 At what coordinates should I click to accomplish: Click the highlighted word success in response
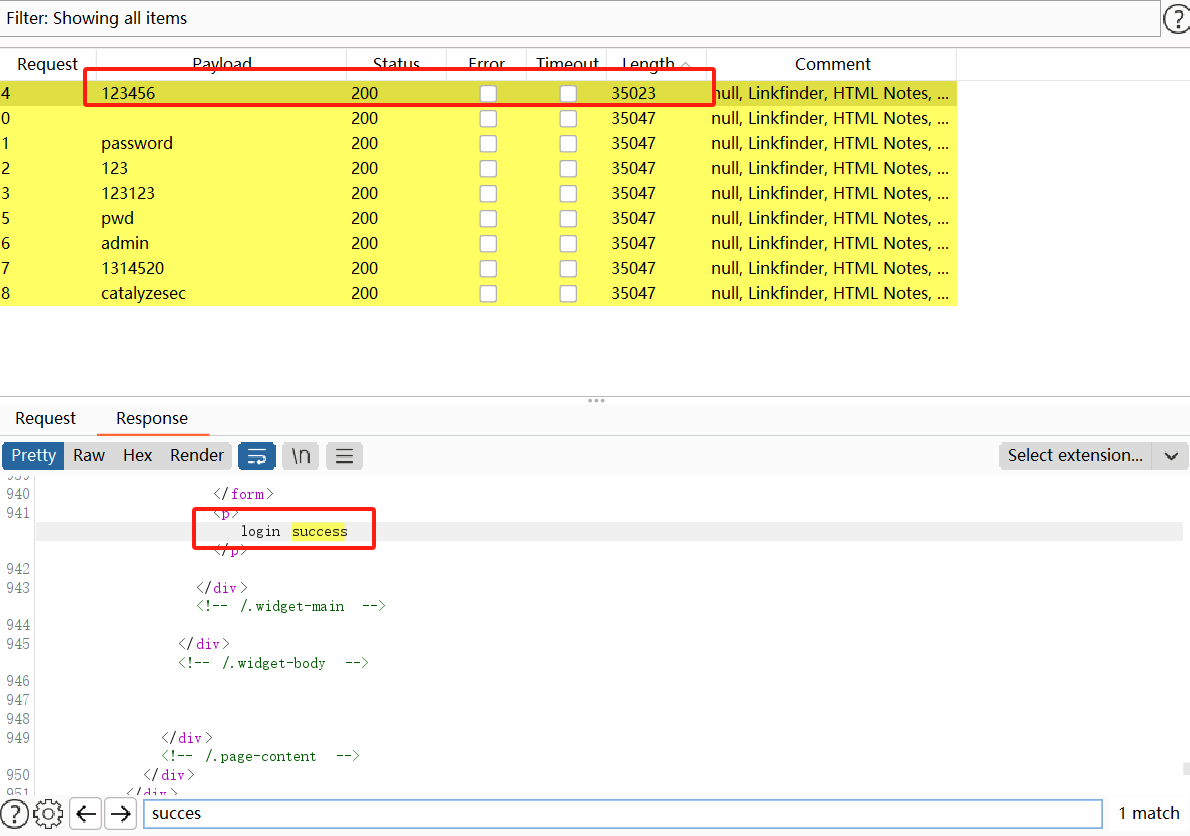[320, 532]
